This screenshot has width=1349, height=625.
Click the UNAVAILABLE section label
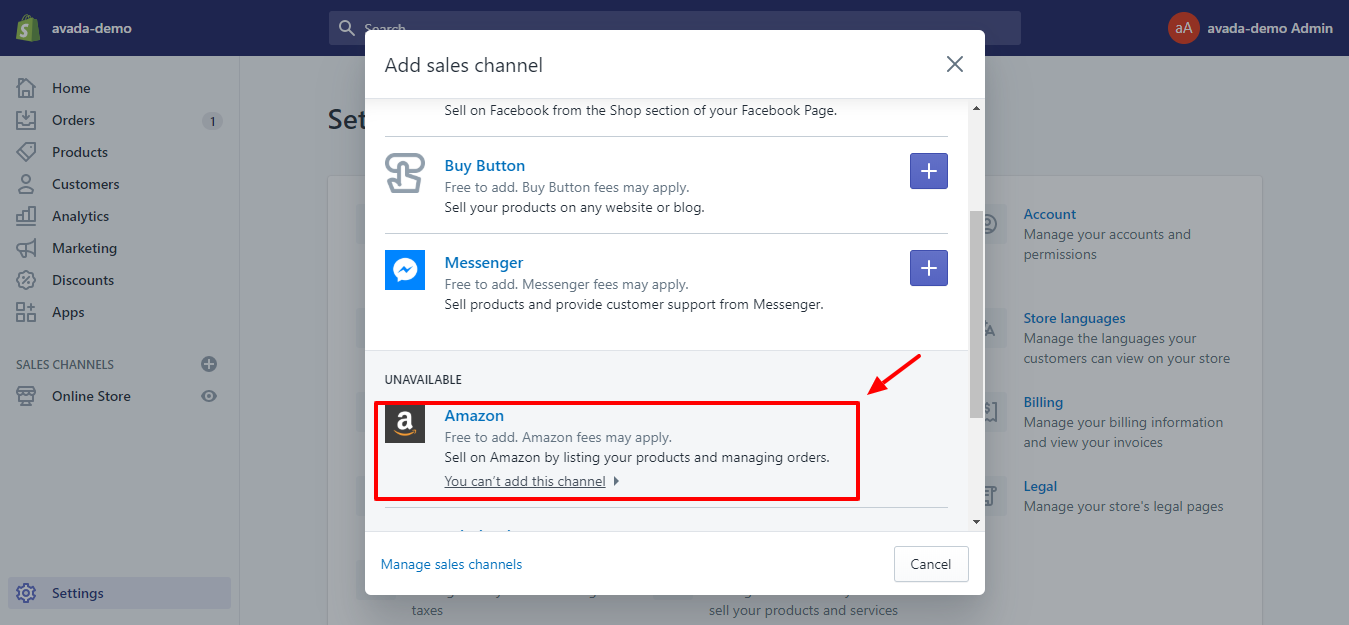(423, 380)
